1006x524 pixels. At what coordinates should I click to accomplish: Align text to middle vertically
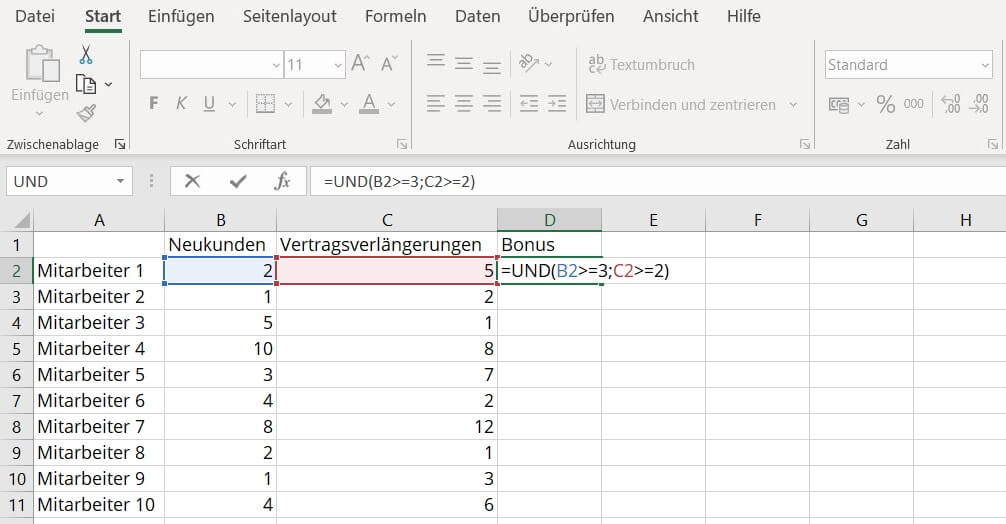[464, 63]
